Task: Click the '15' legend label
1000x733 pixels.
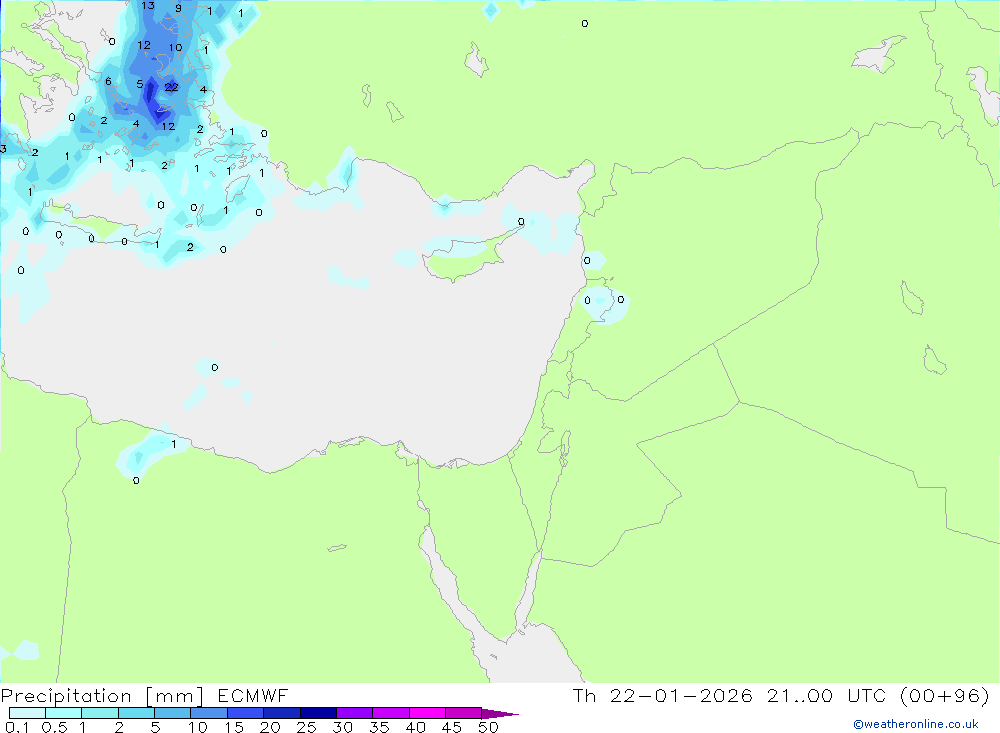Action: (x=233, y=727)
